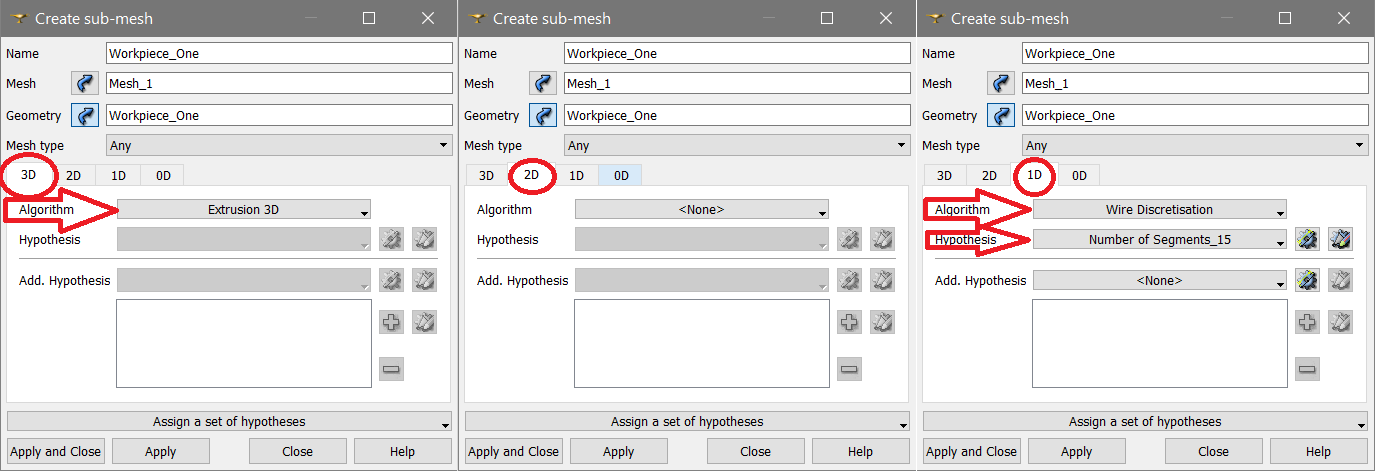Screen dimensions: 1375x471
Task: Click the Mesh selection arrow in the Wire Discretisation dialog
Action: [x=1001, y=84]
